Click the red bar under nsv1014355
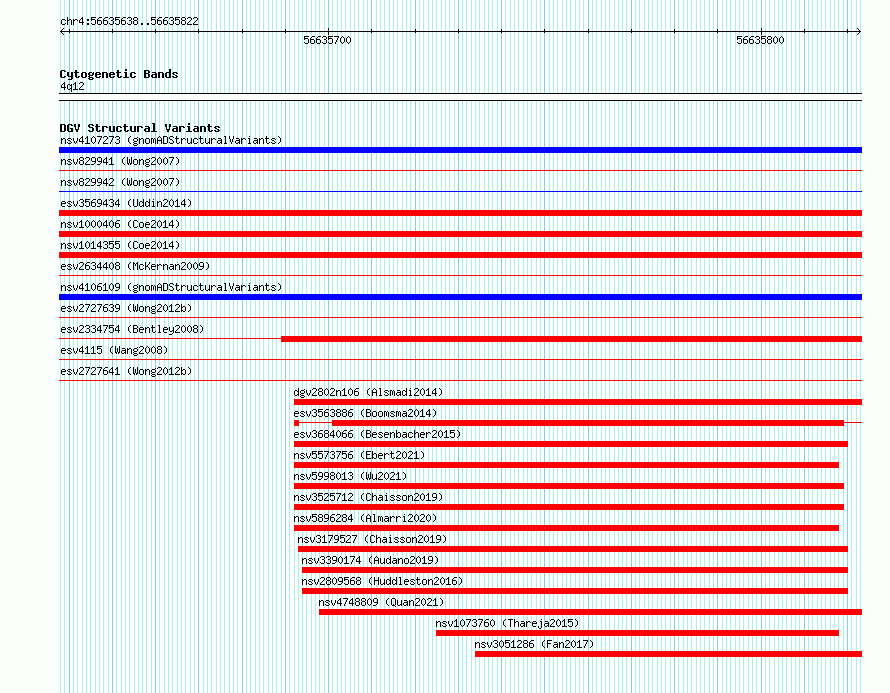 click(460, 255)
